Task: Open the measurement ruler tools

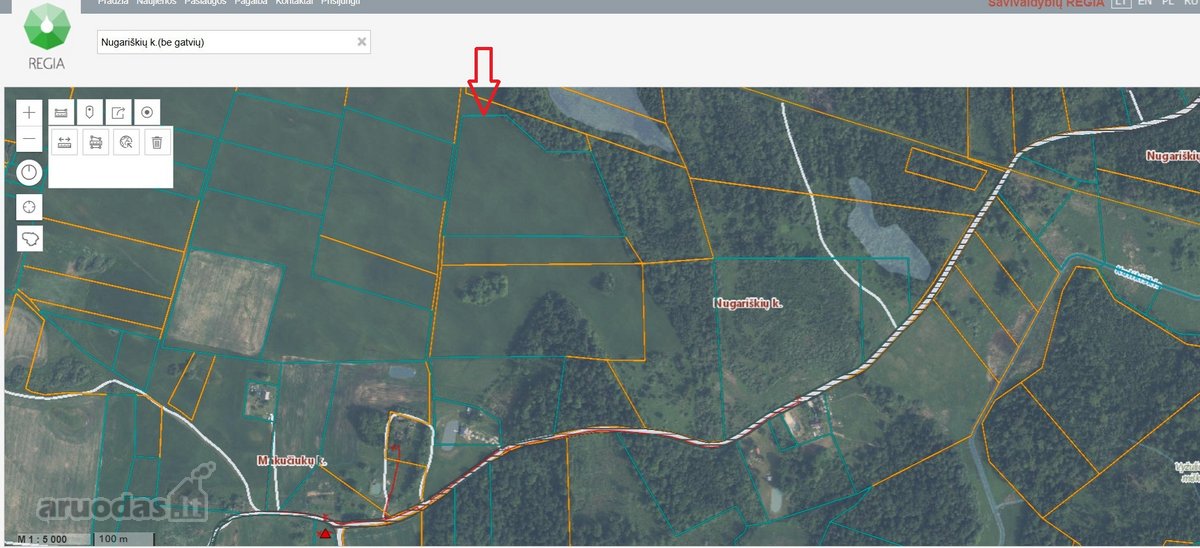Action: click(60, 112)
